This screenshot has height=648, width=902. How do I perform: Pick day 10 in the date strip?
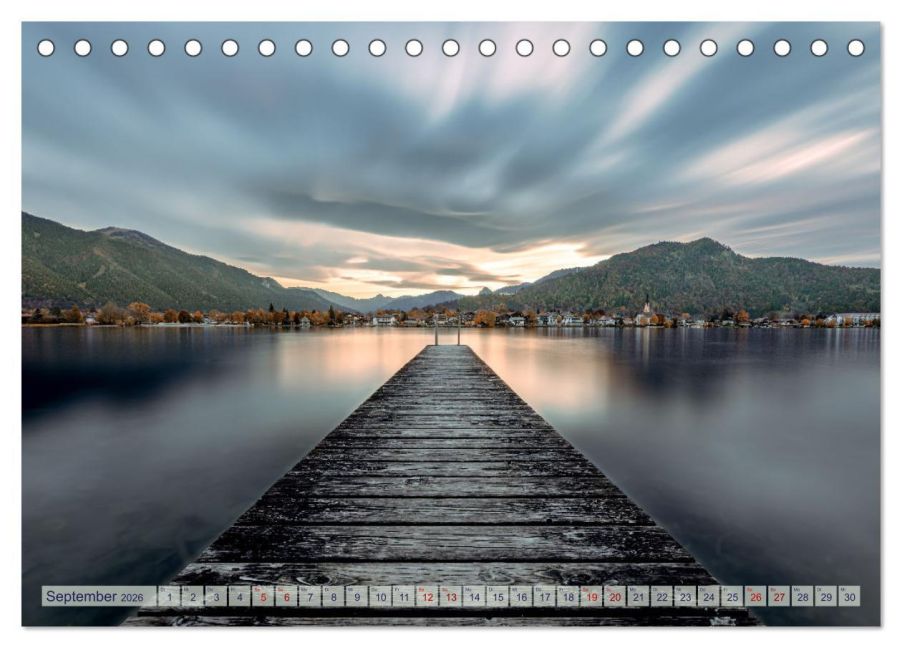point(380,597)
